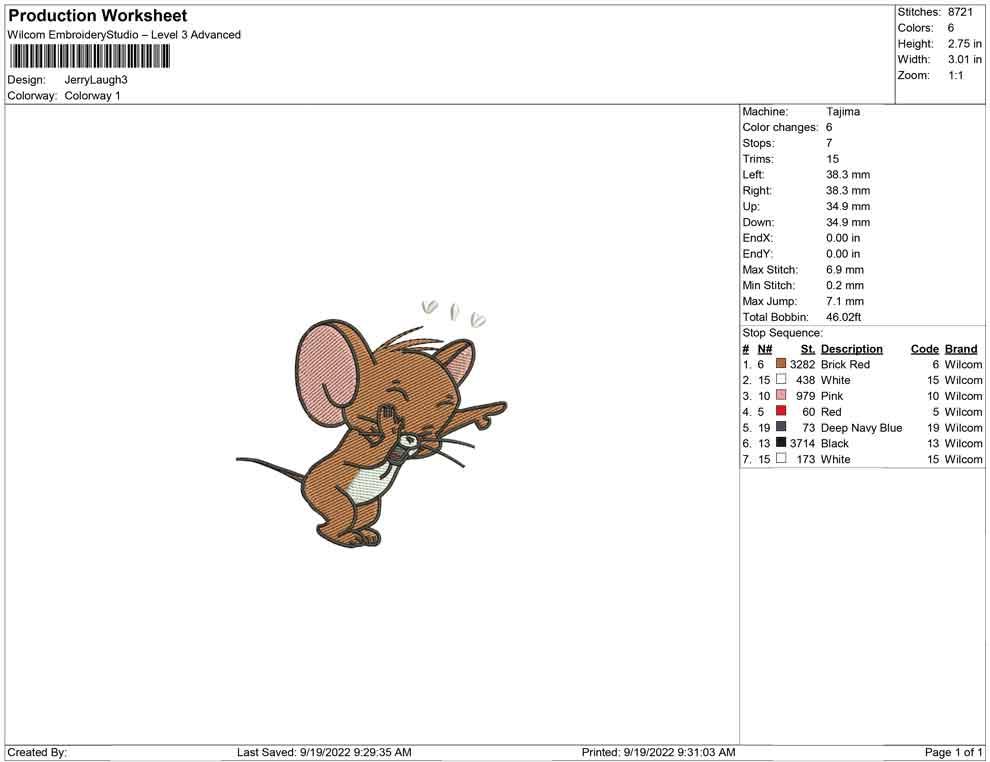Click the Brick Red color swatch

tap(781, 364)
